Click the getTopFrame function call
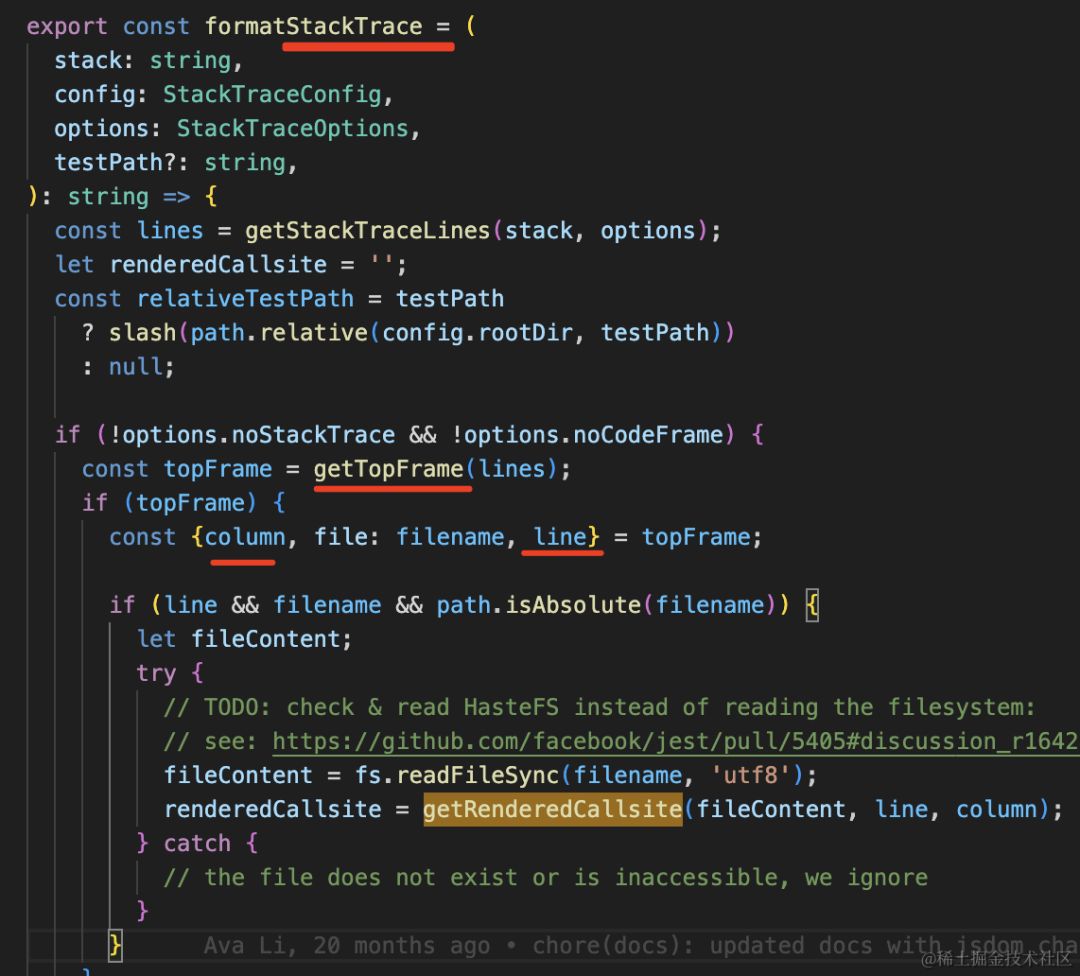The width and height of the screenshot is (1080, 976). [388, 469]
